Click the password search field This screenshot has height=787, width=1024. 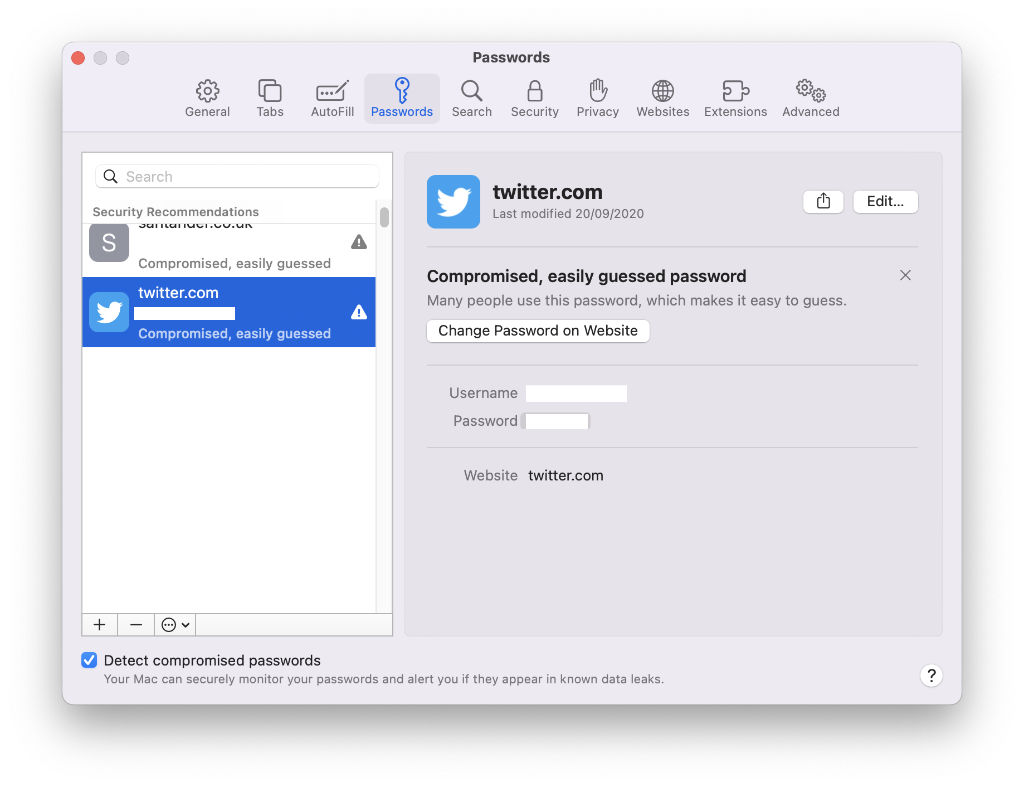(237, 176)
